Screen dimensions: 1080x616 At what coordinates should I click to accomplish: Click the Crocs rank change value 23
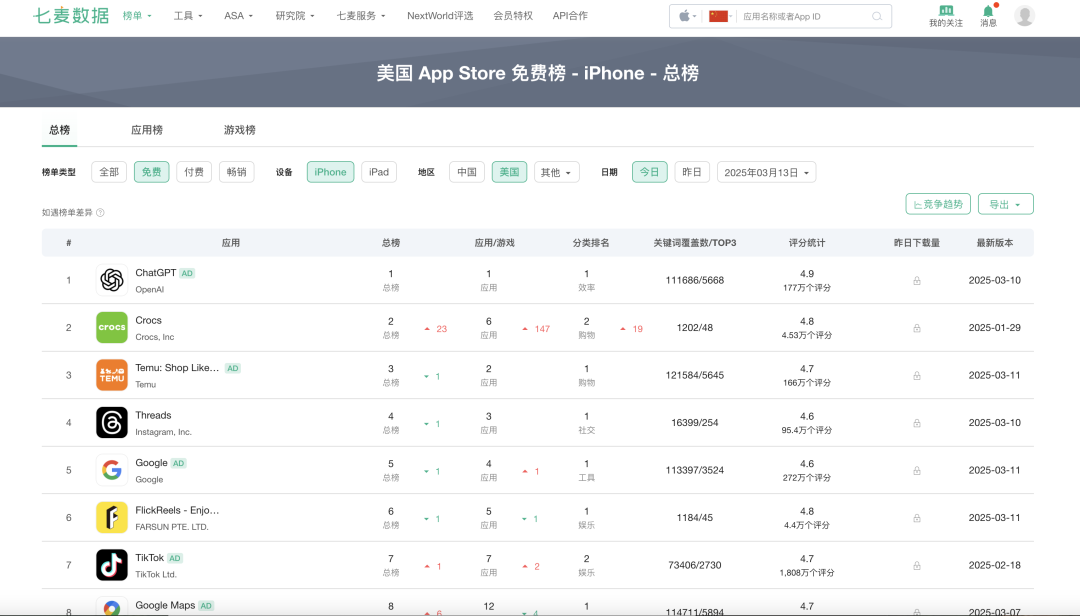click(442, 329)
